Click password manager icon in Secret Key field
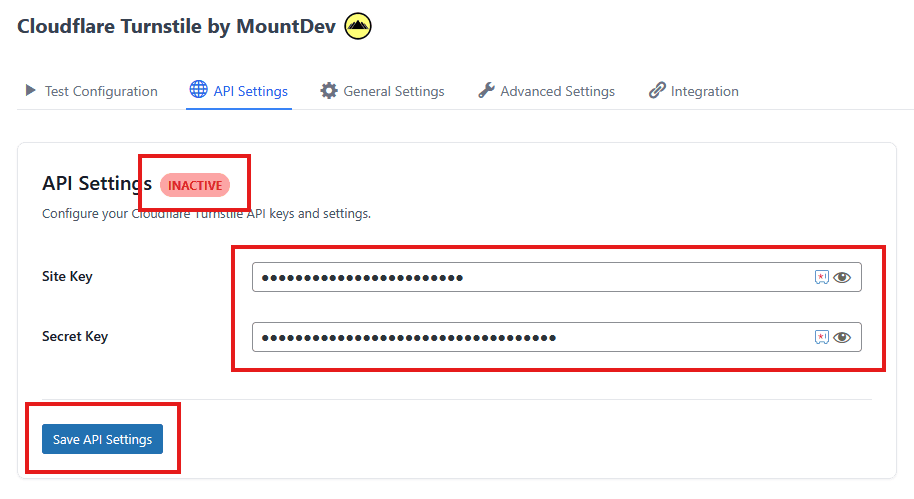The image size is (914, 499). tap(821, 337)
